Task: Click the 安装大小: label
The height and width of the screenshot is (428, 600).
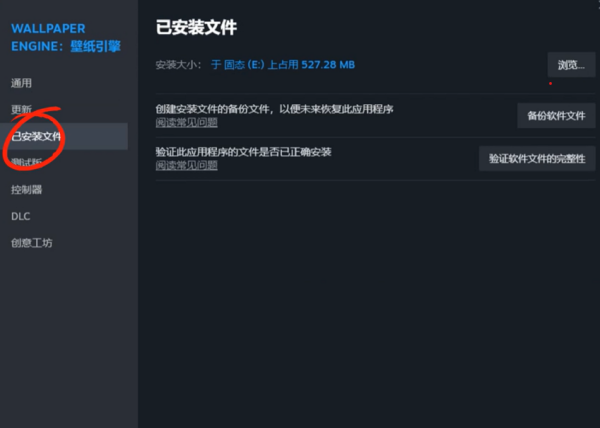Action: pos(178,65)
